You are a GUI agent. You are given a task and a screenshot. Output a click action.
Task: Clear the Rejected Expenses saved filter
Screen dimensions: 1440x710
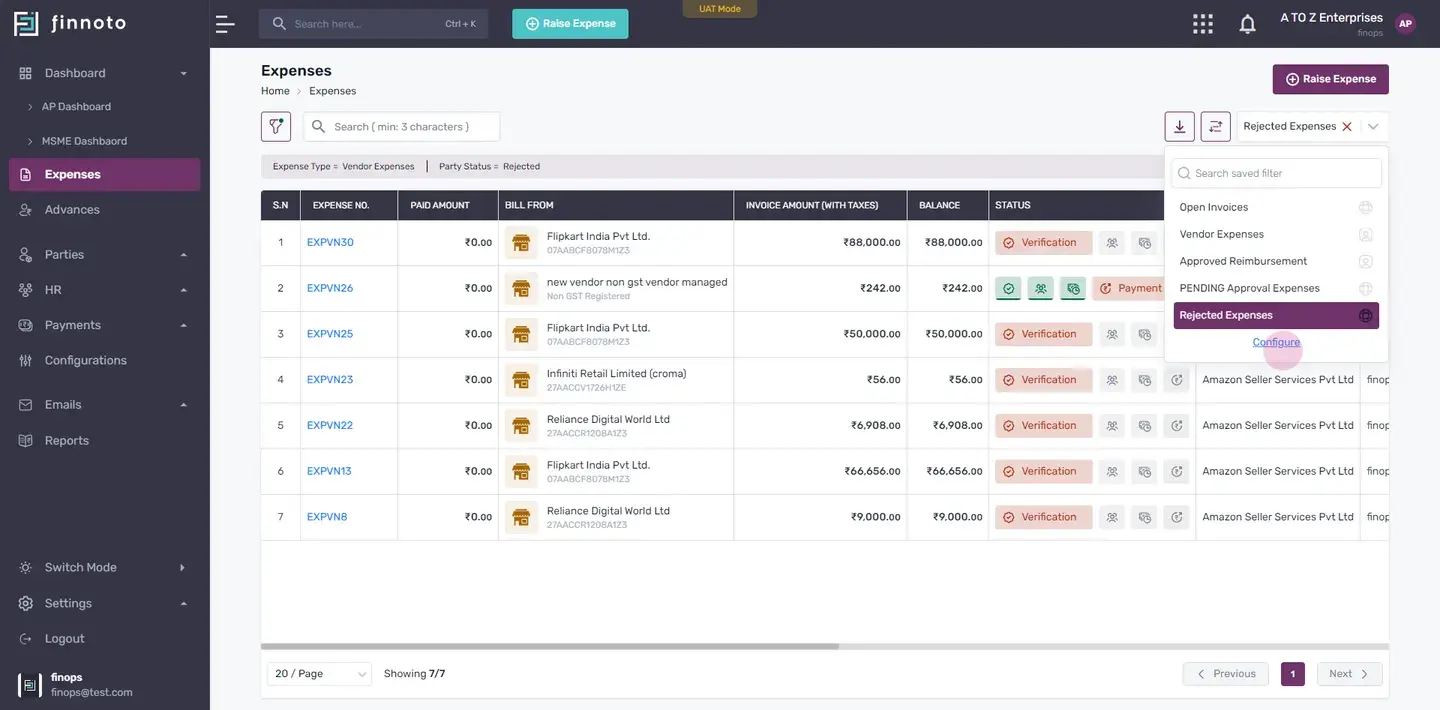(1347, 127)
